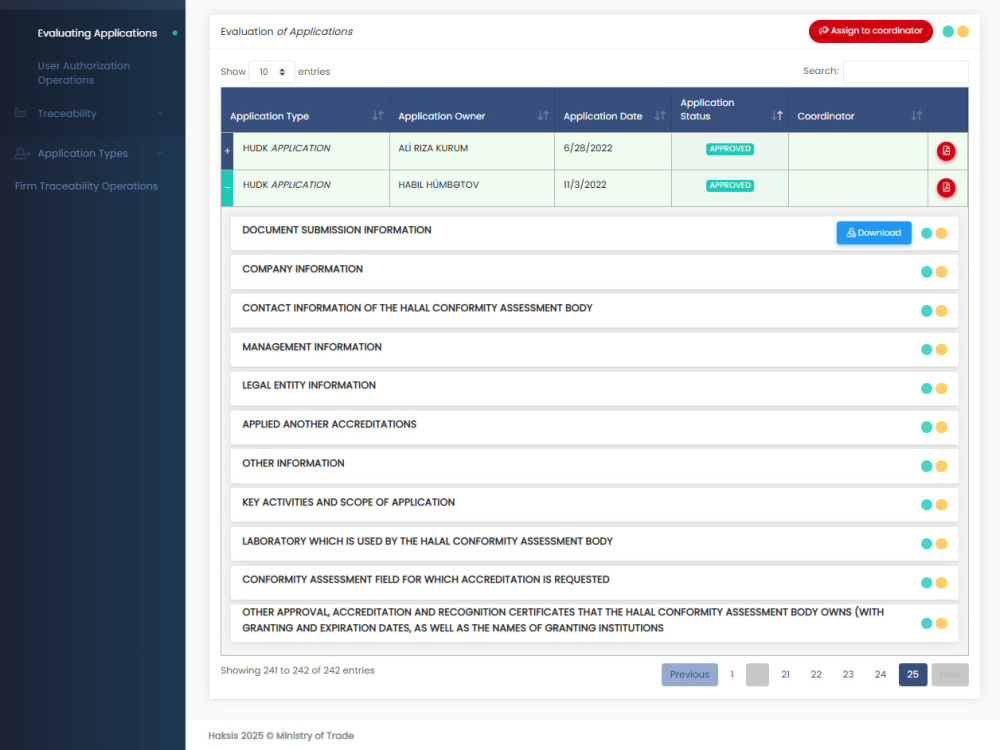
Task: Expand the Ali Riza Kurum row
Action: (x=227, y=151)
